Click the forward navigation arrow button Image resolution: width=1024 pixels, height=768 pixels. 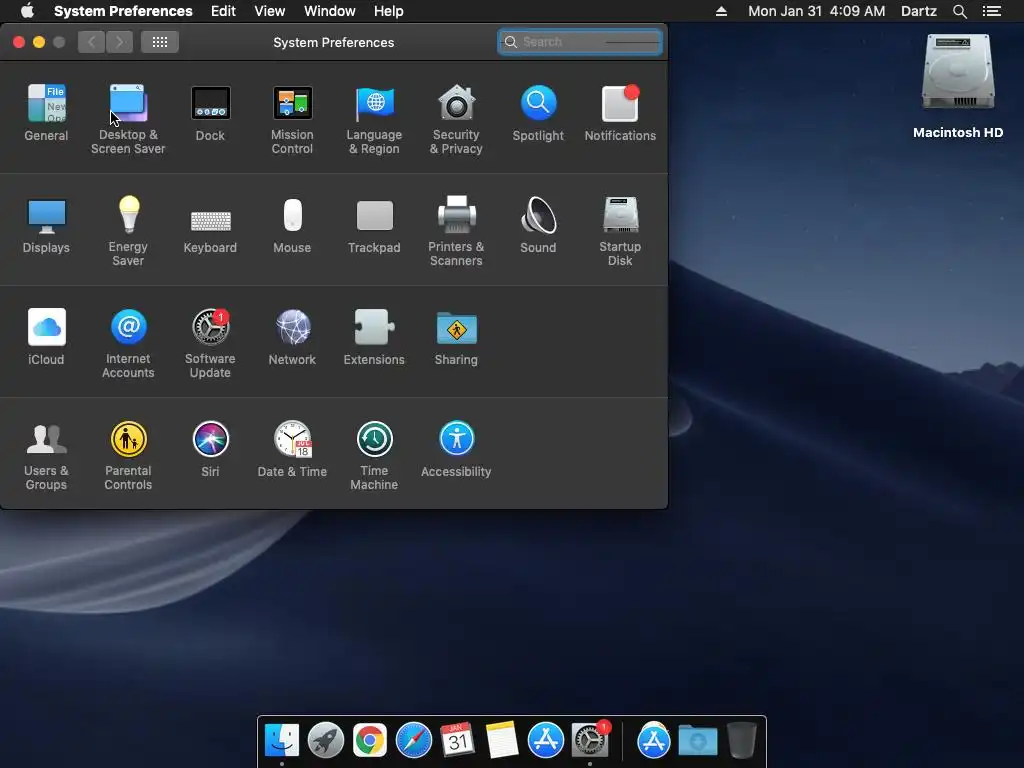(x=120, y=42)
